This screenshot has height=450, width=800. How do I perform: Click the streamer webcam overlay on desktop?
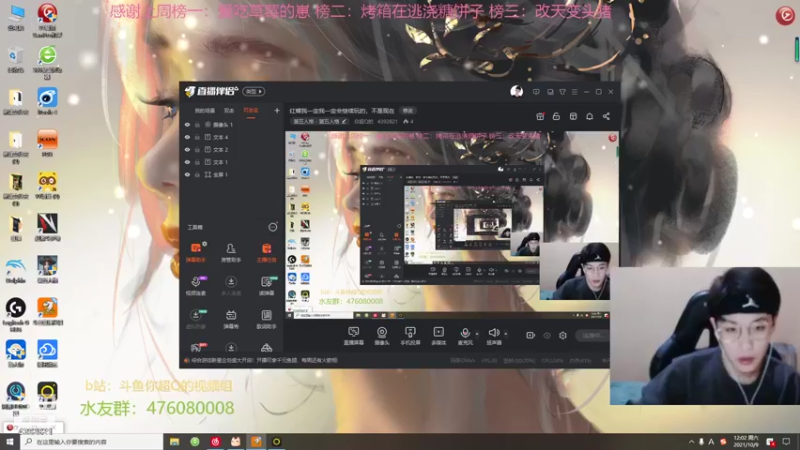(x=705, y=336)
